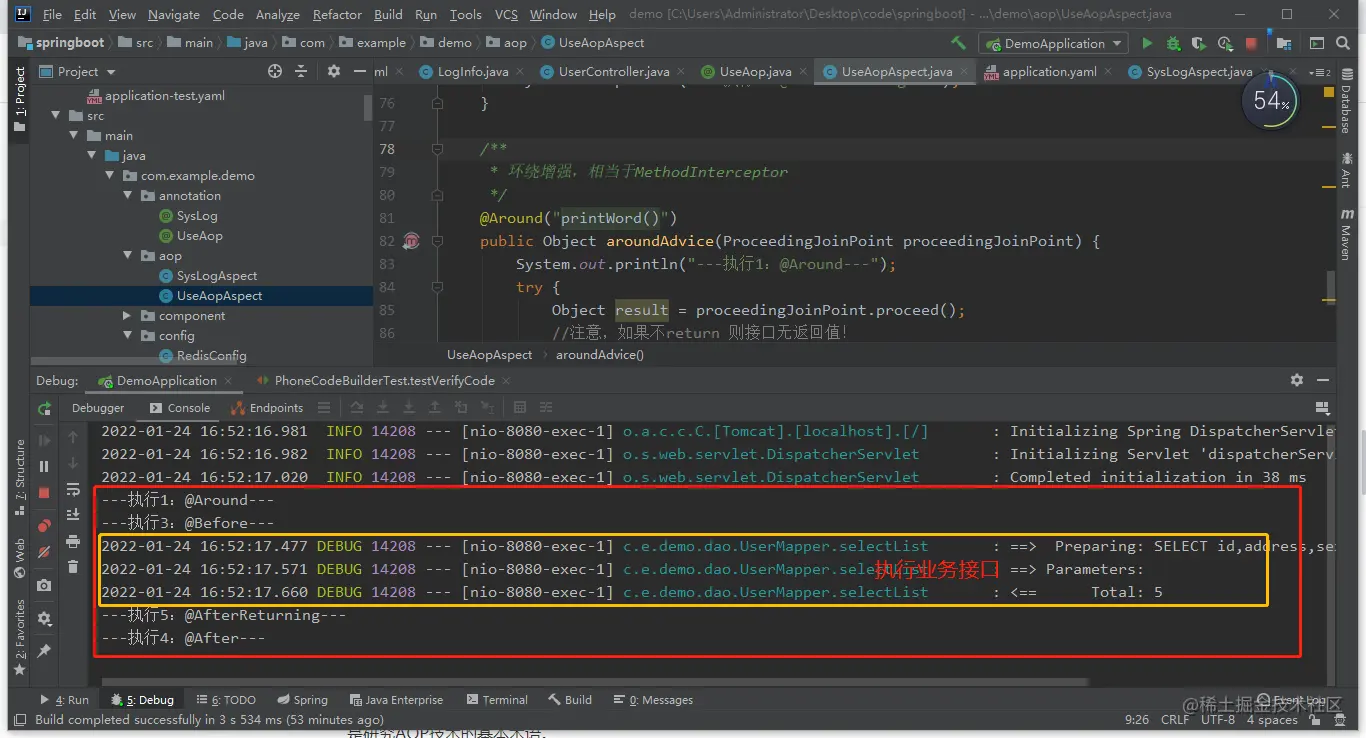The height and width of the screenshot is (738, 1366).
Task: Switch to the Endpoints tab
Action: (267, 407)
